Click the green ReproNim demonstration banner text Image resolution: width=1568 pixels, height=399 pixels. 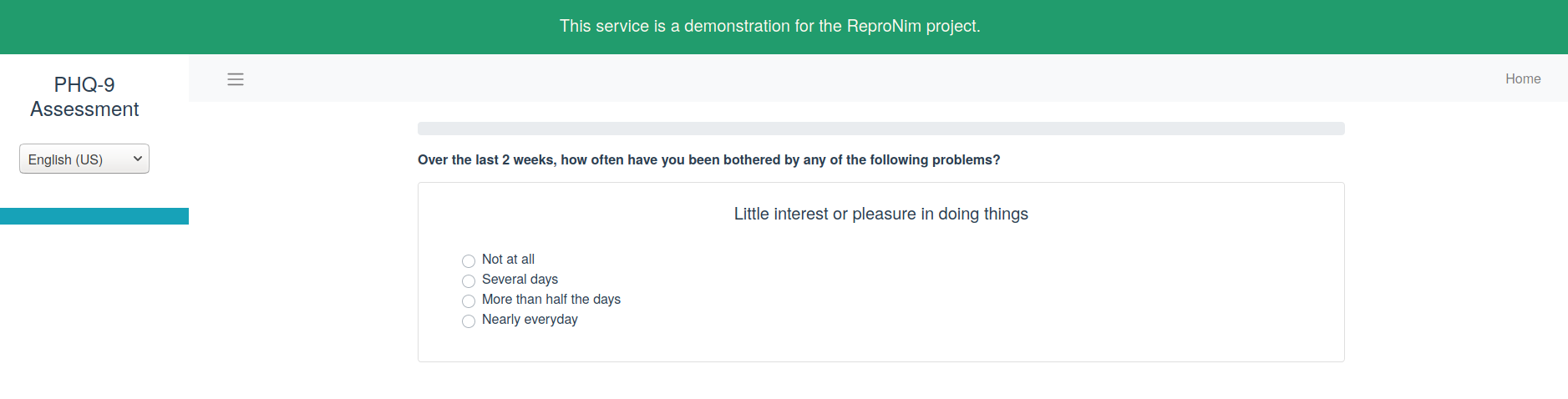(x=770, y=26)
